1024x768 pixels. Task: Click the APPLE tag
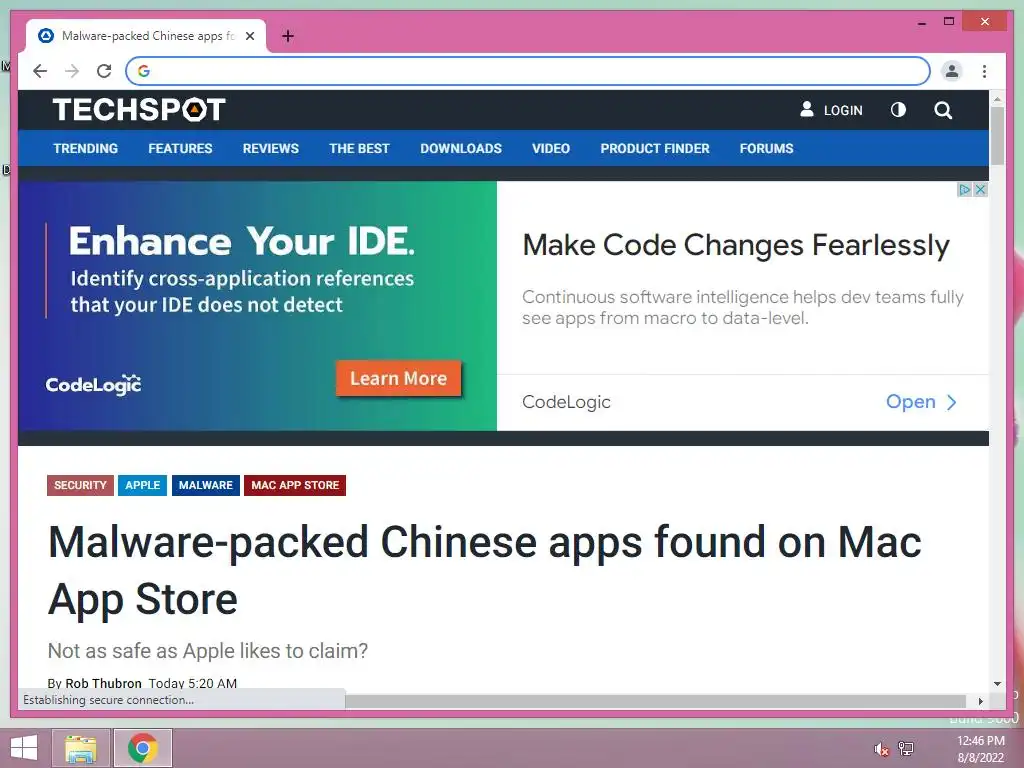pyautogui.click(x=142, y=485)
